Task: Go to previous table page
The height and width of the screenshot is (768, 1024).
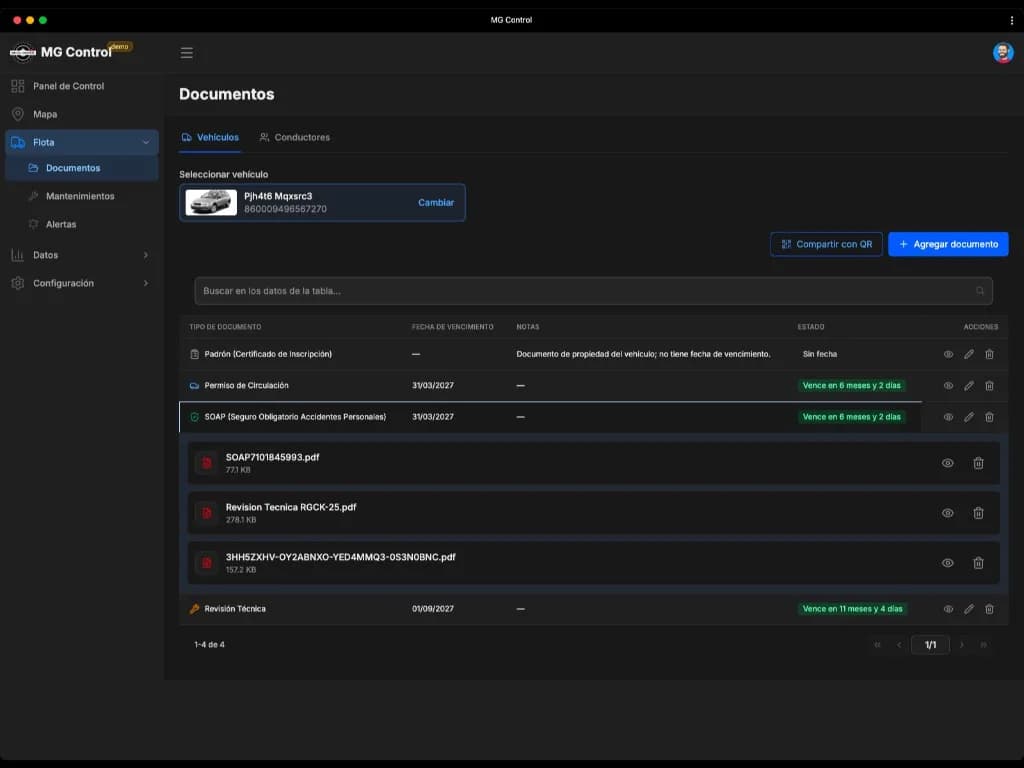Action: [x=899, y=645]
